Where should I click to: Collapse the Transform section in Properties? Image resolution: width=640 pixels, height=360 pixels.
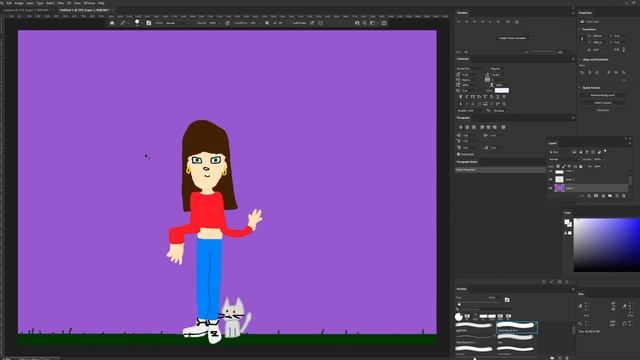(x=580, y=29)
